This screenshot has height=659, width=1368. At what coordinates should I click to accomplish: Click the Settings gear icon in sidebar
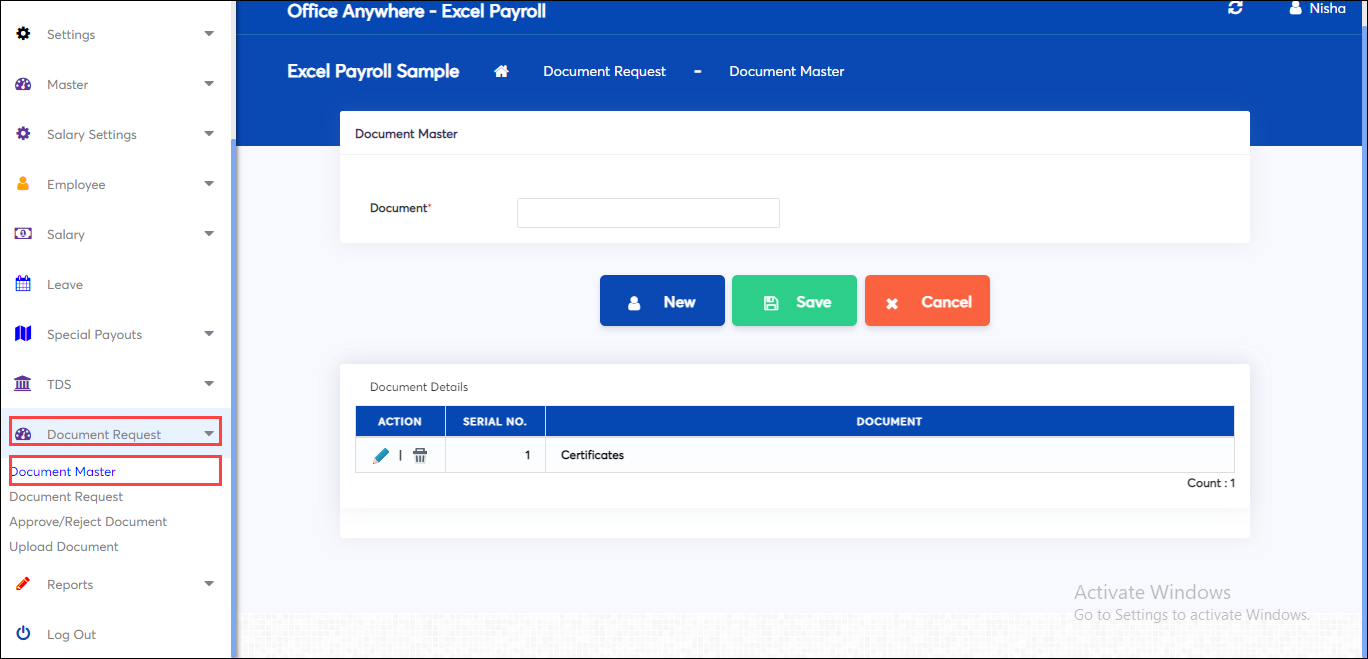coord(23,34)
